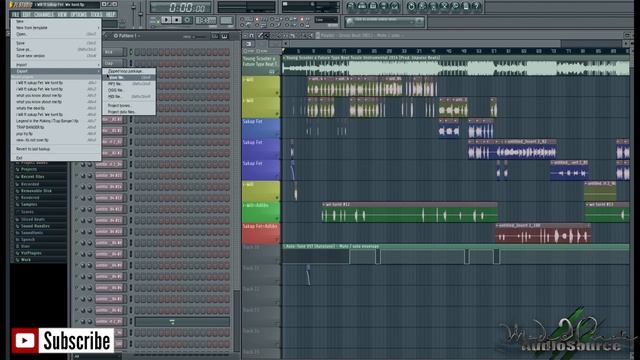Toggle the step sequencer graph editor
The width and height of the screenshot is (640, 360).
[x=215, y=36]
